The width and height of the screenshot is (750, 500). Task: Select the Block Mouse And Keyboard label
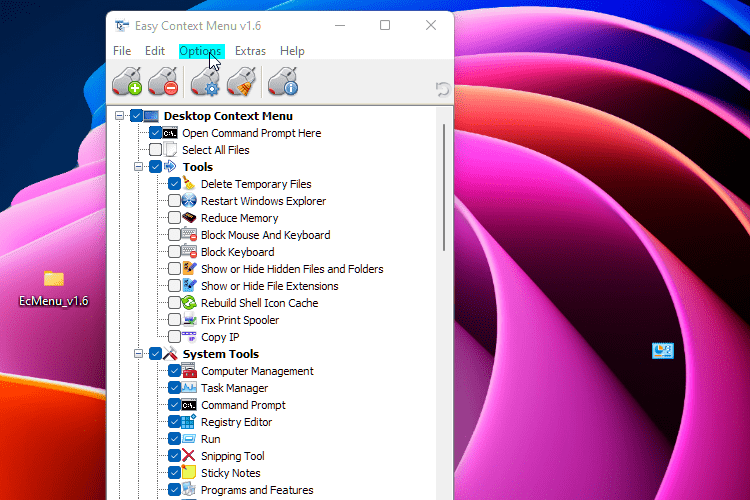(265, 235)
